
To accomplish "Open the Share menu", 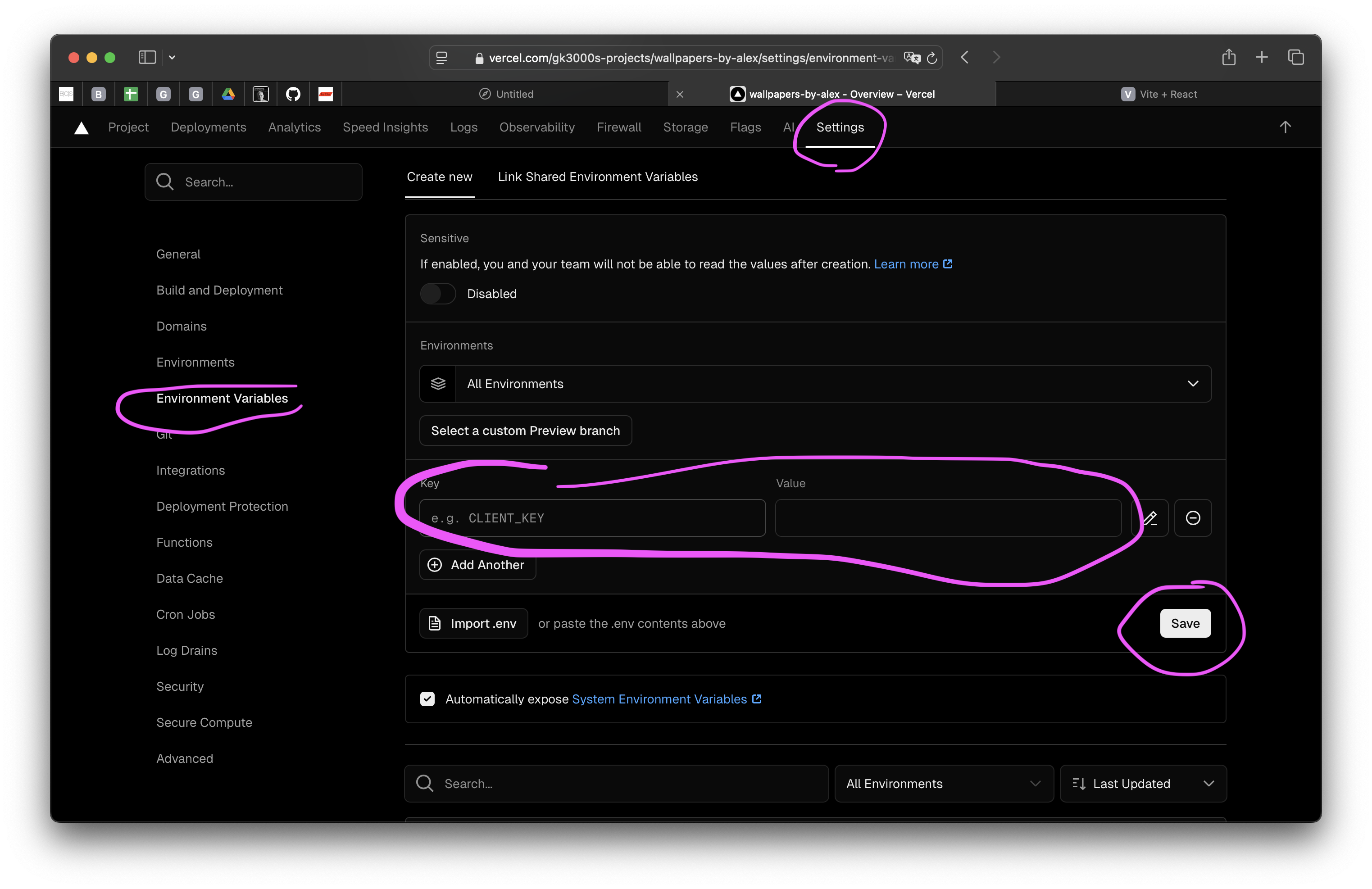I will (1228, 56).
